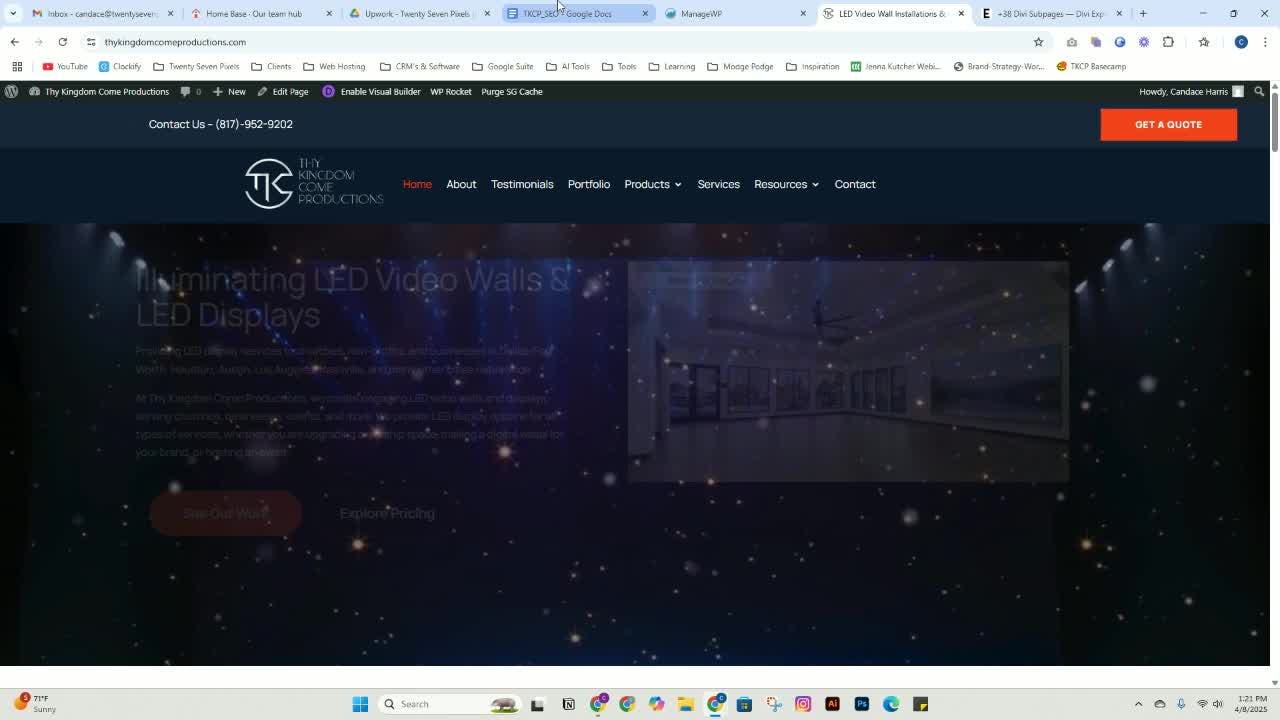The height and width of the screenshot is (720, 1280).
Task: Open the weather widget on taskbar
Action: click(x=35, y=704)
